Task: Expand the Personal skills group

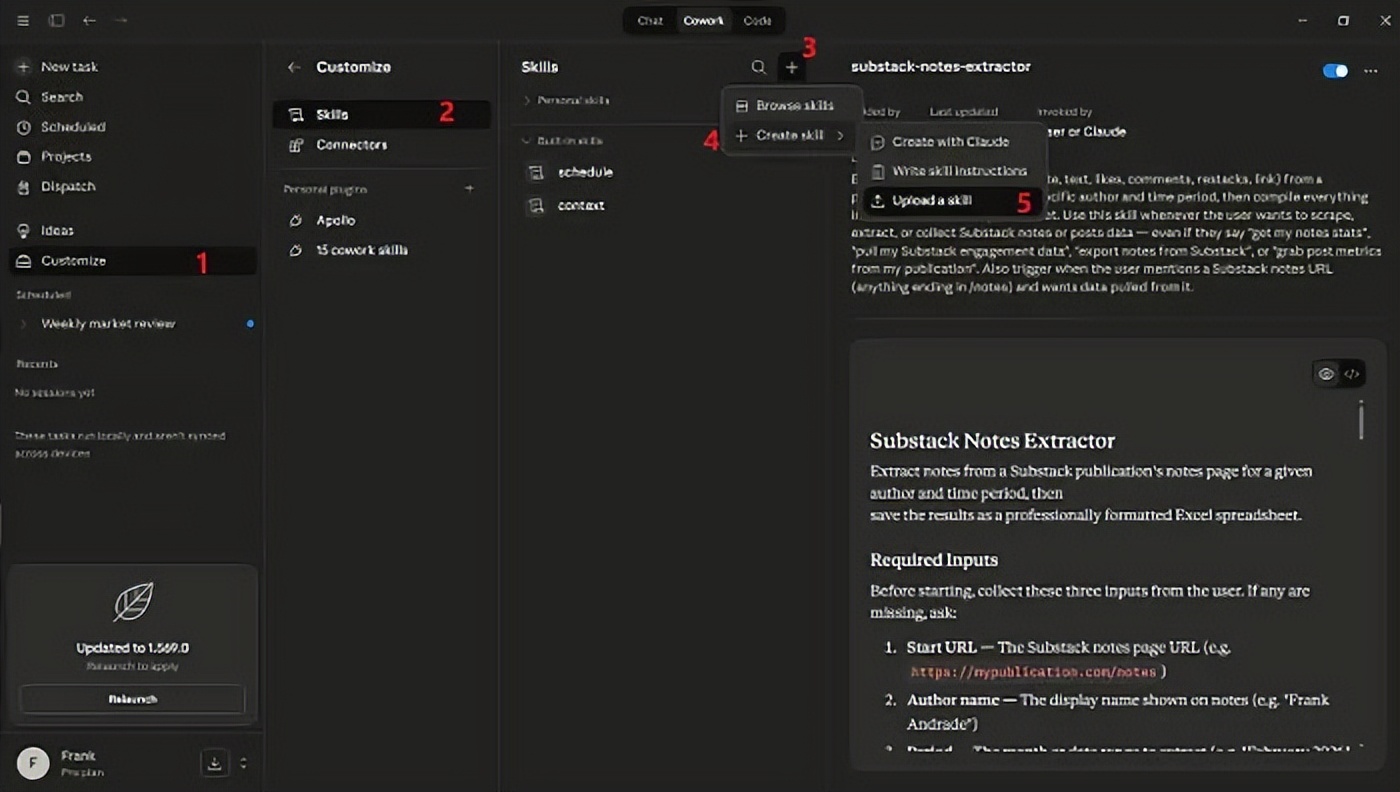Action: coord(566,101)
